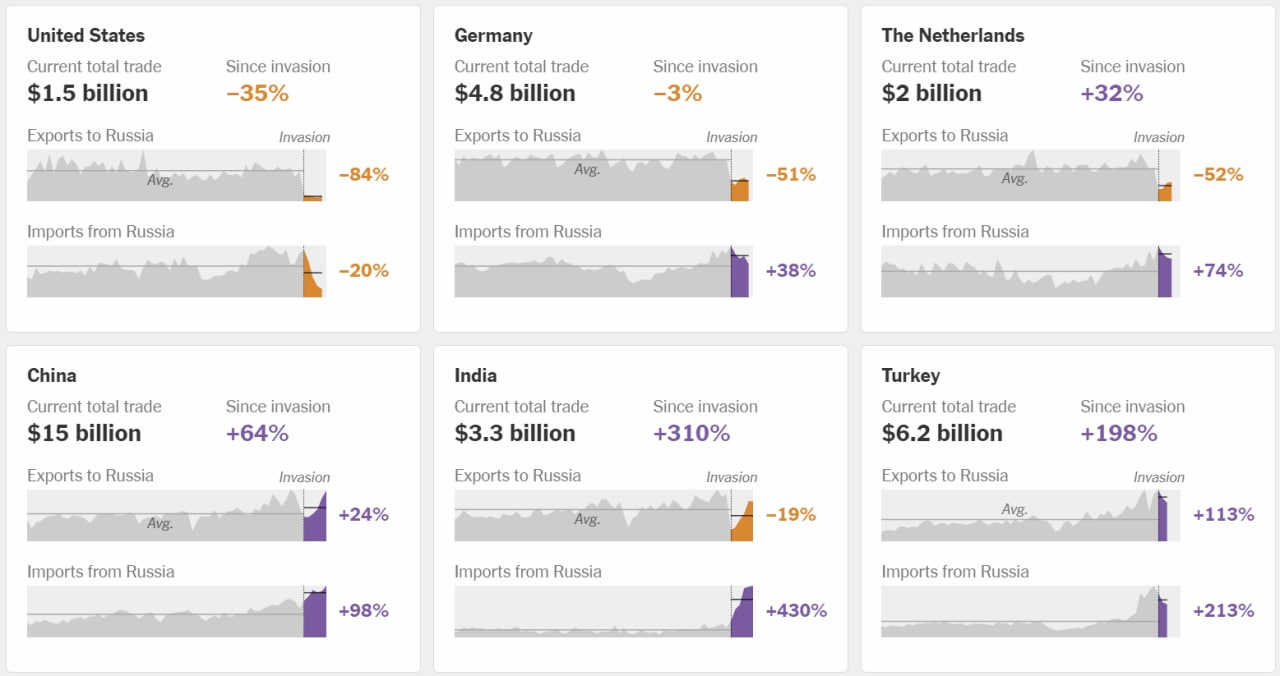Click the United States card heading
The image size is (1280, 676).
[86, 35]
